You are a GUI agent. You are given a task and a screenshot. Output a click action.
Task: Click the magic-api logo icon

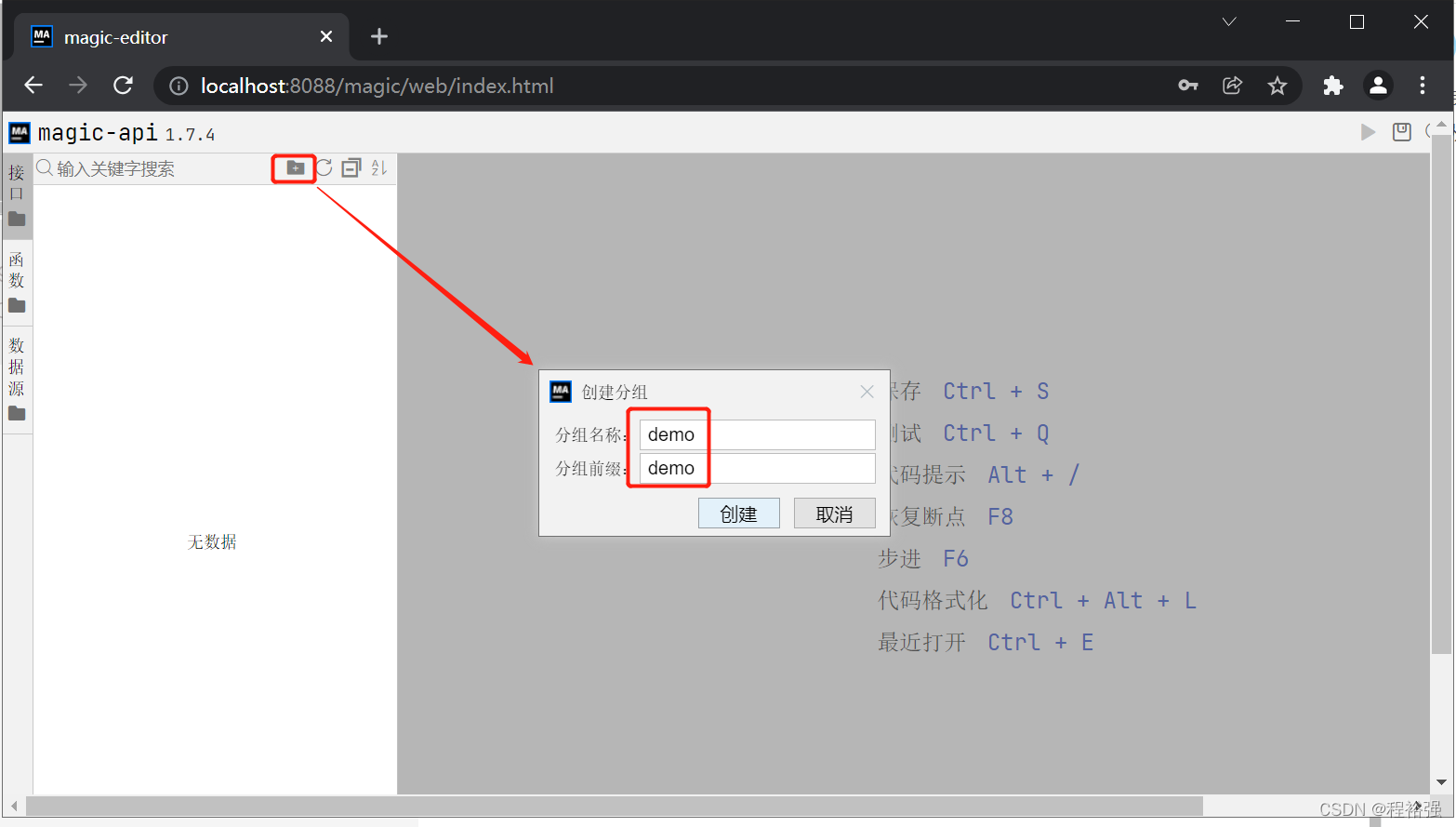coord(20,133)
